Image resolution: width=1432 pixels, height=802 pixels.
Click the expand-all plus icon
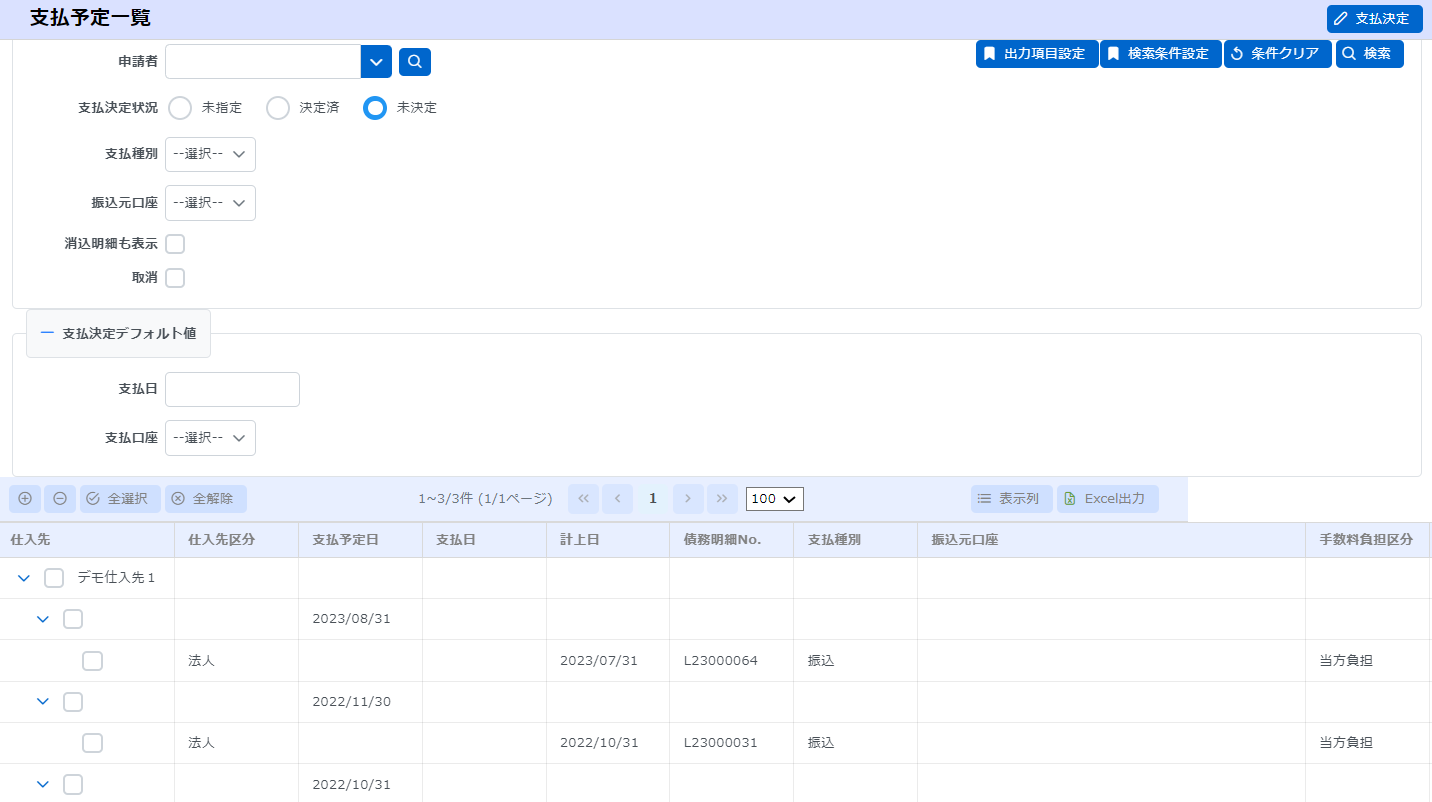25,499
